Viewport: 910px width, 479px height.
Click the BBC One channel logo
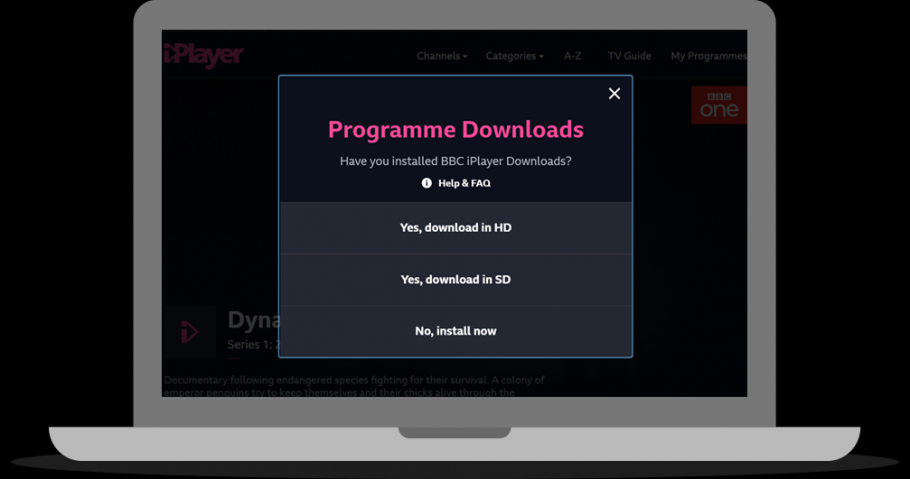point(718,105)
